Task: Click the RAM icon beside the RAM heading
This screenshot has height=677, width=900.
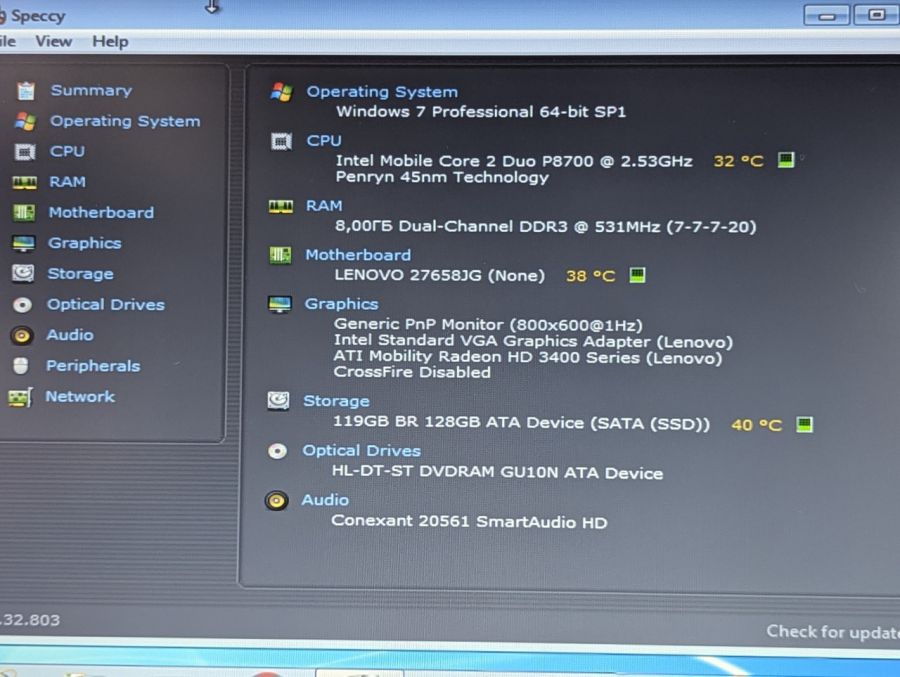Action: (281, 206)
